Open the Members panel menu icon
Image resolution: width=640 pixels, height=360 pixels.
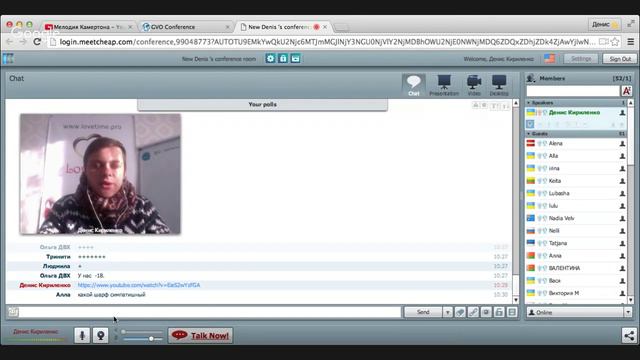pyautogui.click(x=531, y=78)
